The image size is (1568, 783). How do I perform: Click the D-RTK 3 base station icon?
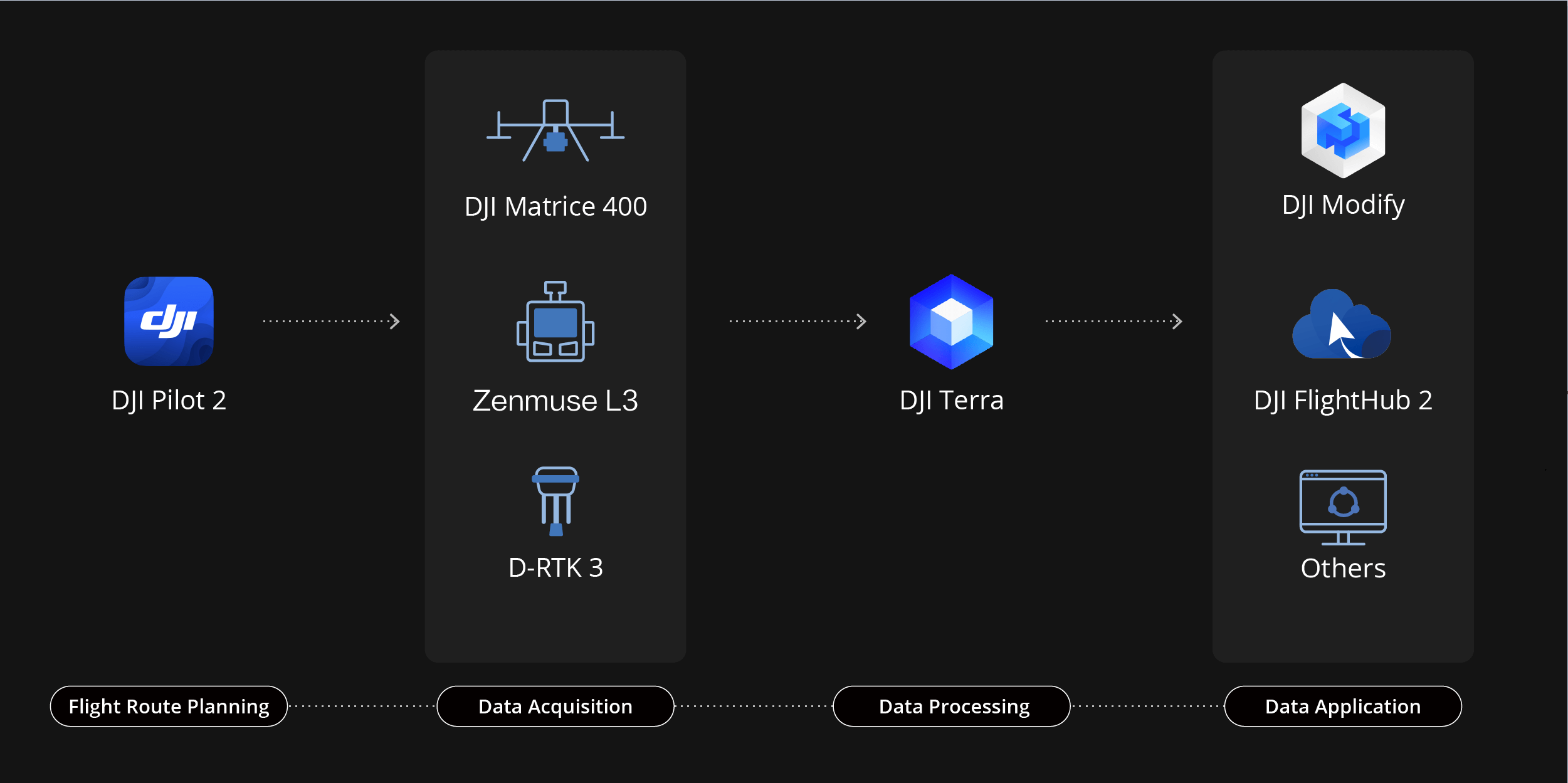(x=554, y=502)
